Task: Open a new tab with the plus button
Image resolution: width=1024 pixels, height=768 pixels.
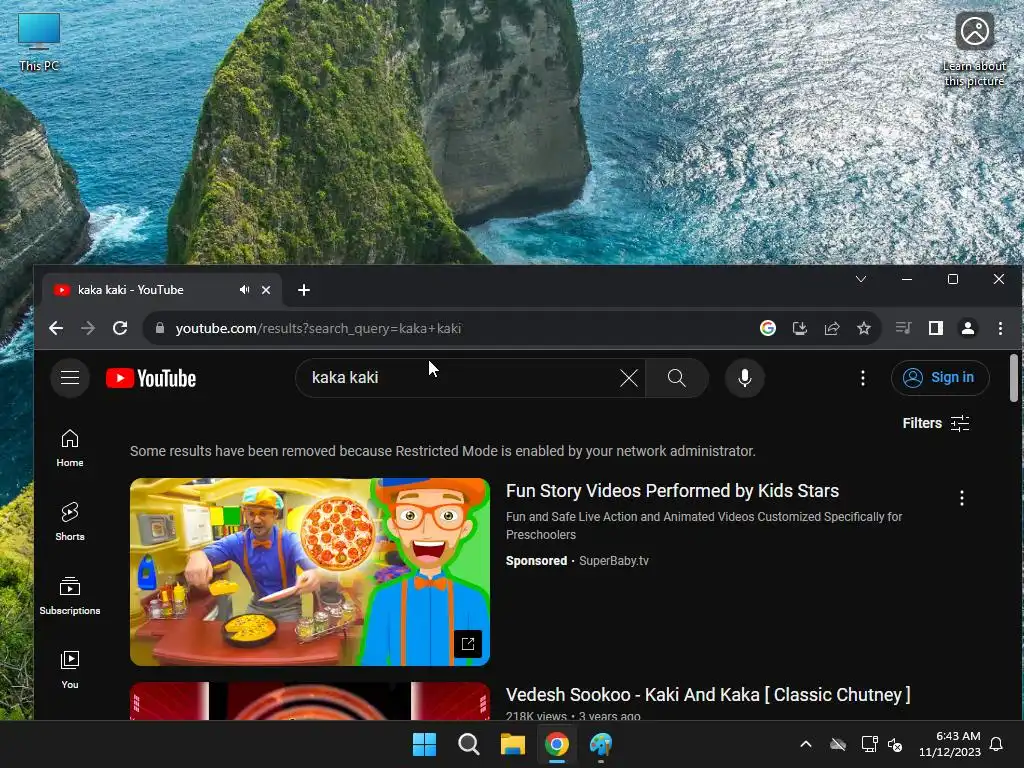Action: (x=304, y=290)
